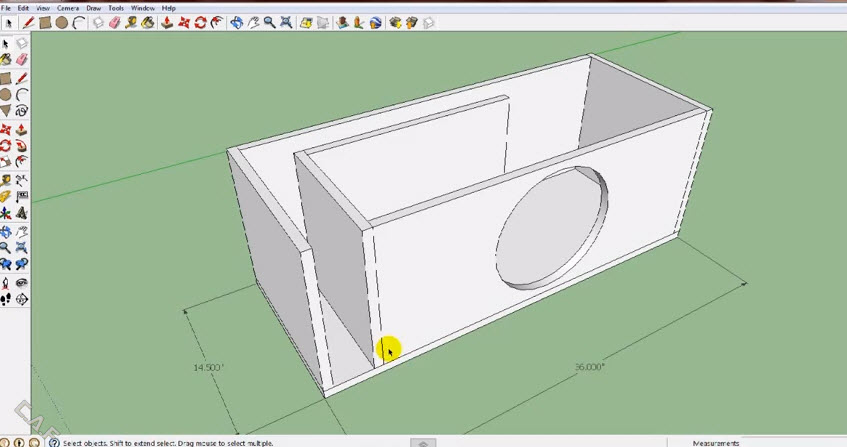
Task: Select the Axes tool in the side palette
Action: (x=5, y=213)
